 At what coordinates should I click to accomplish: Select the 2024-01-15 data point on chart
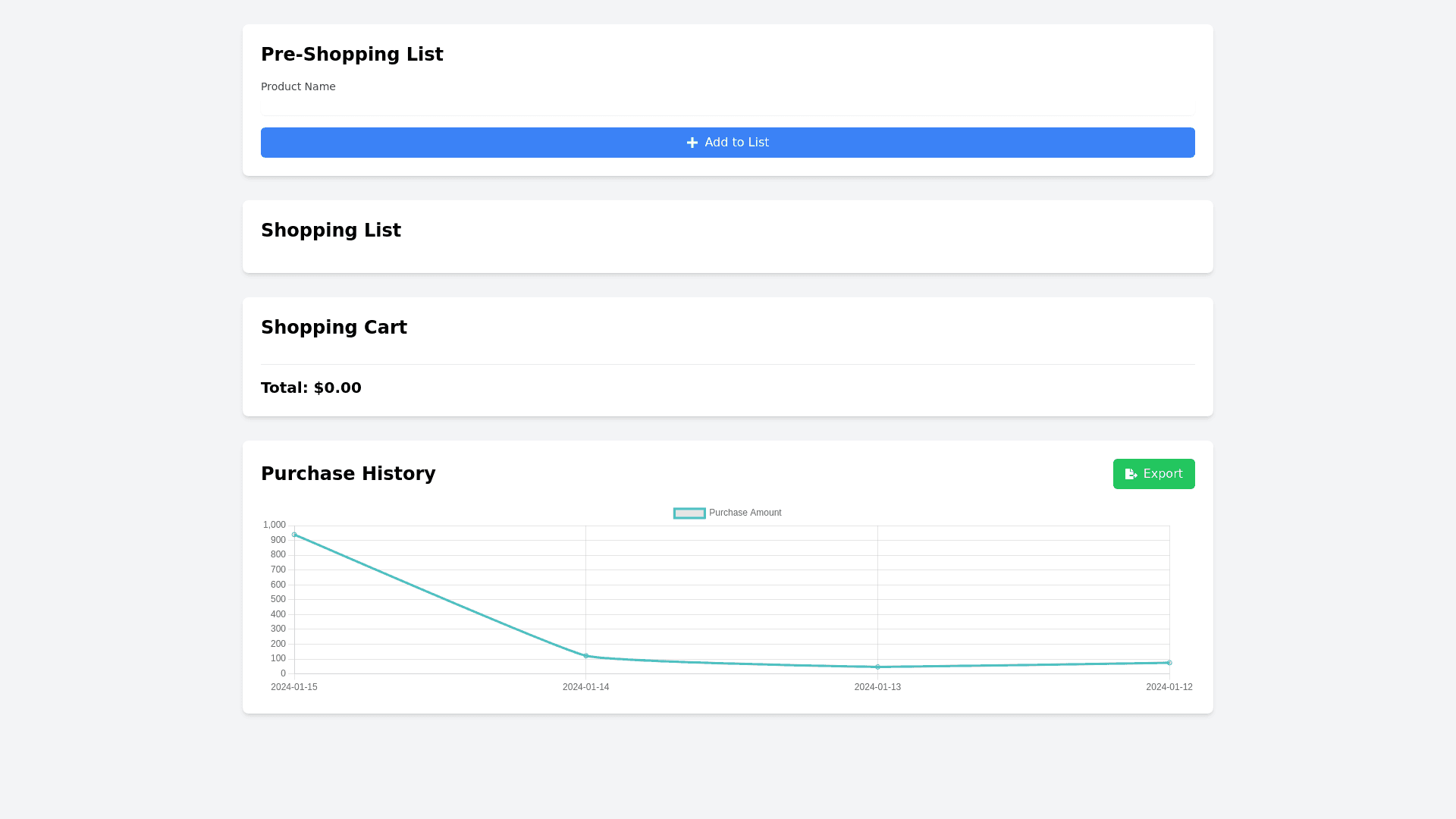click(x=294, y=535)
